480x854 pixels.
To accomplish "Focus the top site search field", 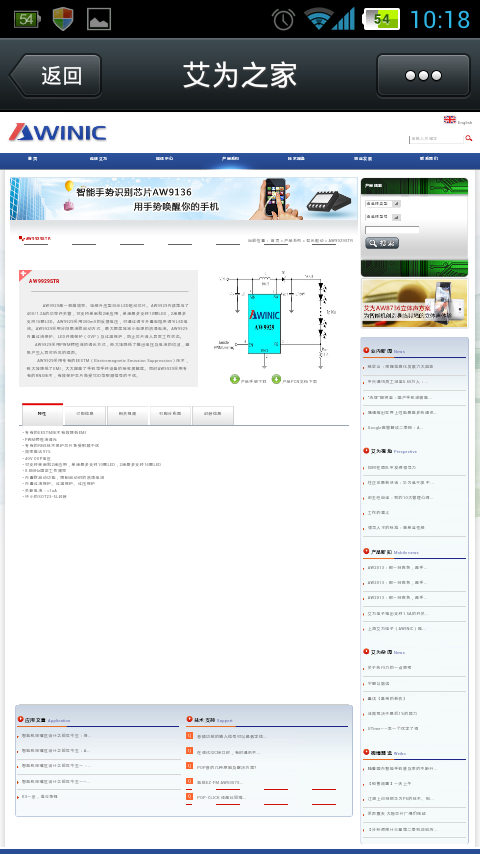I will pos(436,139).
